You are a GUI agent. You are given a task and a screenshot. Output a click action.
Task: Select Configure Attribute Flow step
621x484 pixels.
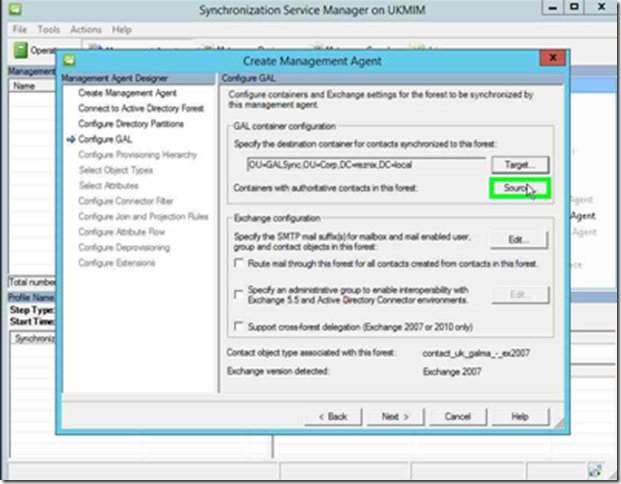121,232
